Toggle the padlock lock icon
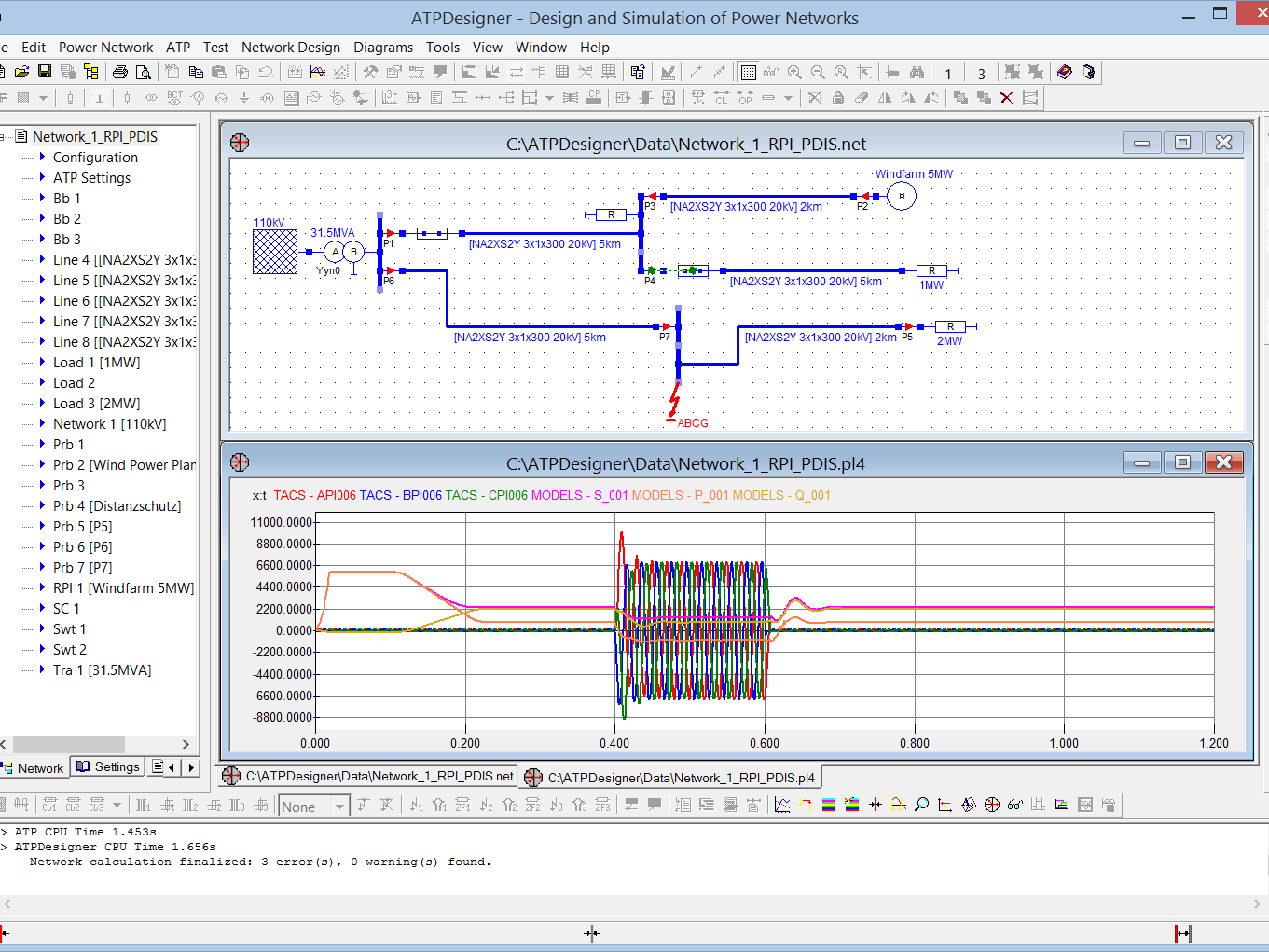 838,98
